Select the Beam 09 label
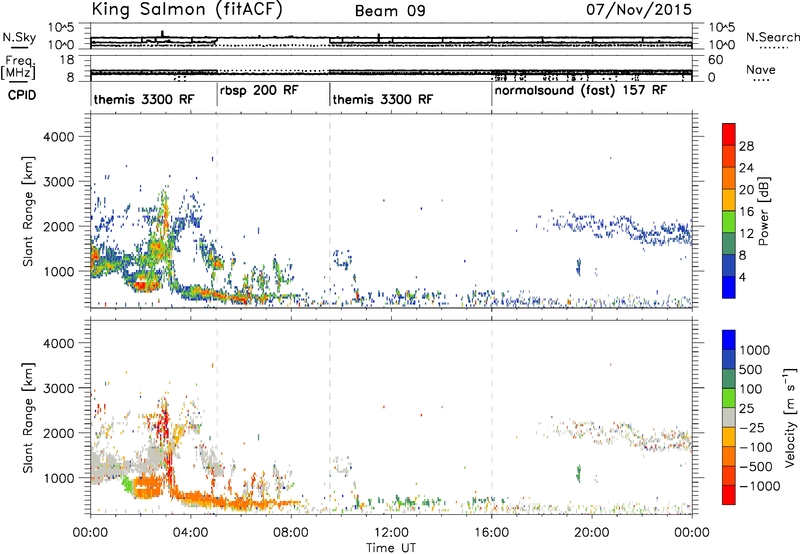Screen dimensions: 800x554 point(390,11)
